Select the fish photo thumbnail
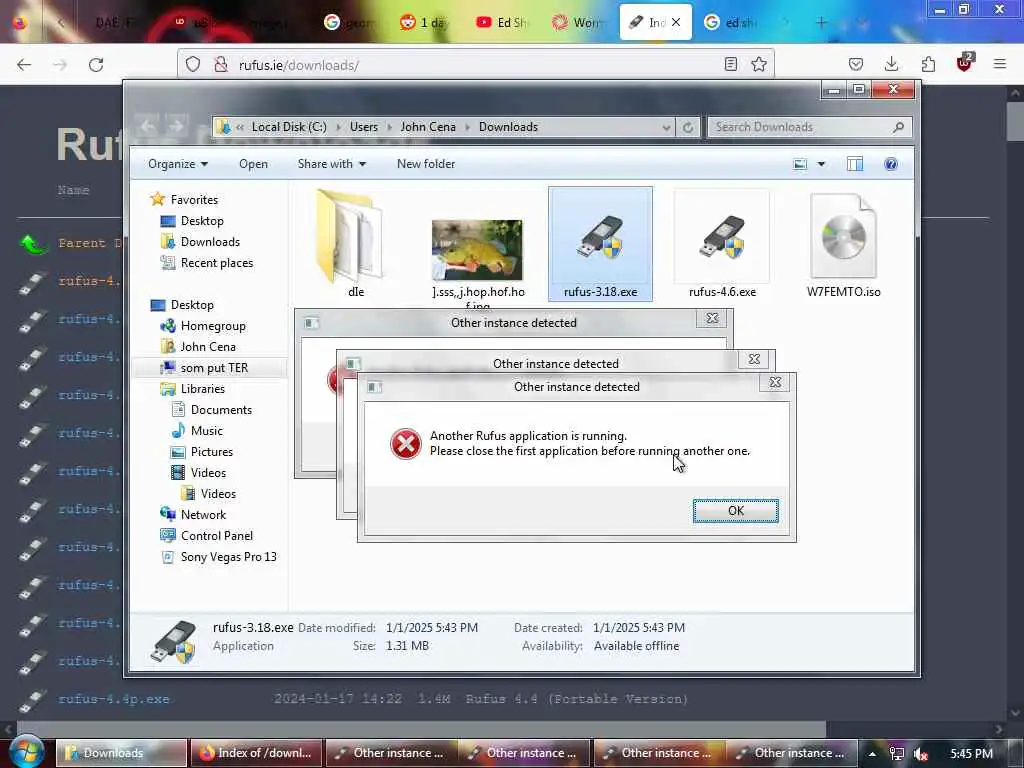Screen dimensions: 1024x768 point(477,251)
